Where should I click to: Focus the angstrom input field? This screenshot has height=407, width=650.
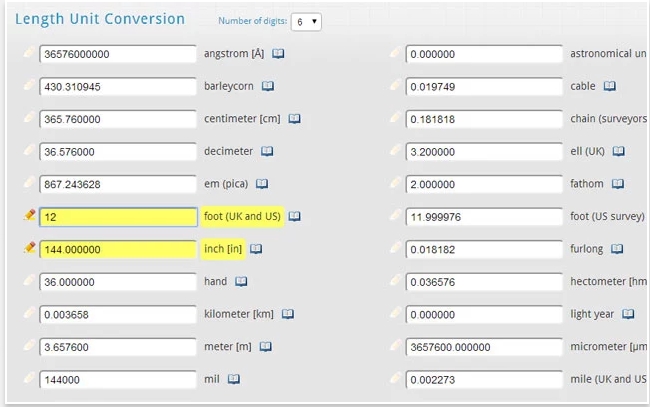[x=118, y=54]
